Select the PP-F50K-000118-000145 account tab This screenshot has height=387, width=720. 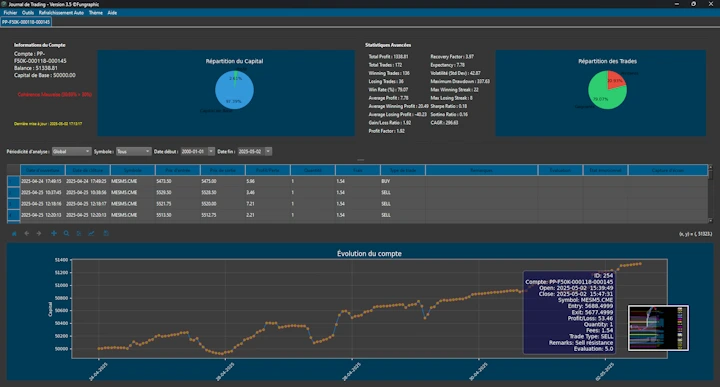(26, 22)
